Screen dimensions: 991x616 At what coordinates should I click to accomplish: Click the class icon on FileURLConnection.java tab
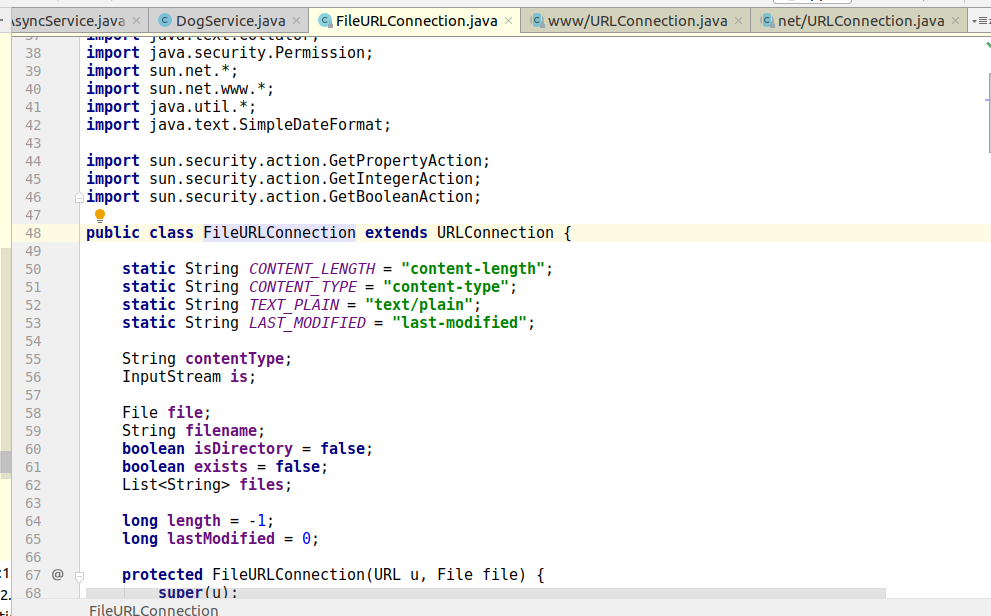325,21
